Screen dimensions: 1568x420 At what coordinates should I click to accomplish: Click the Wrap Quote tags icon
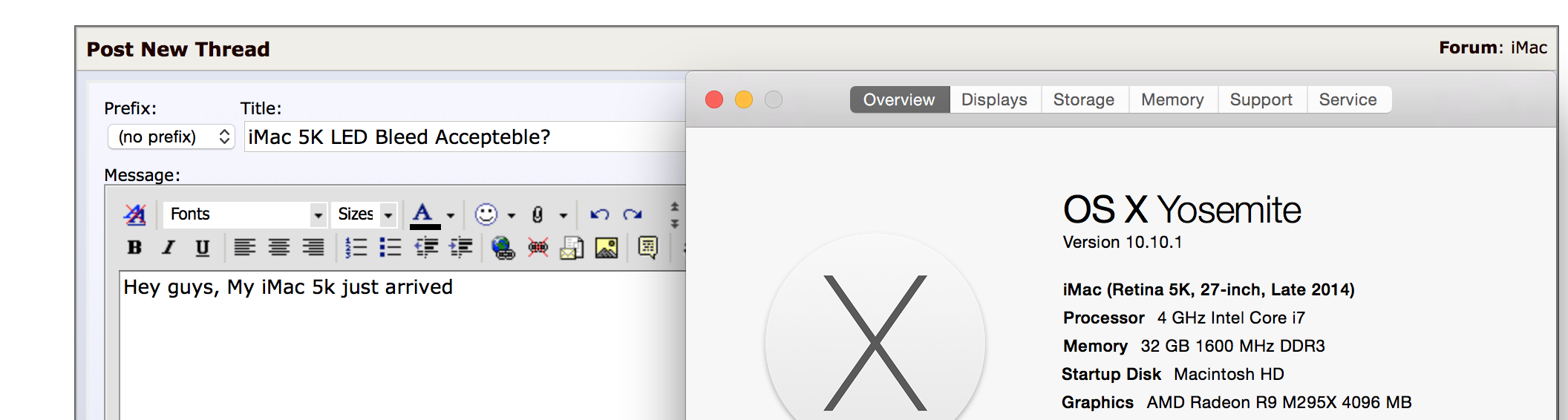(647, 247)
